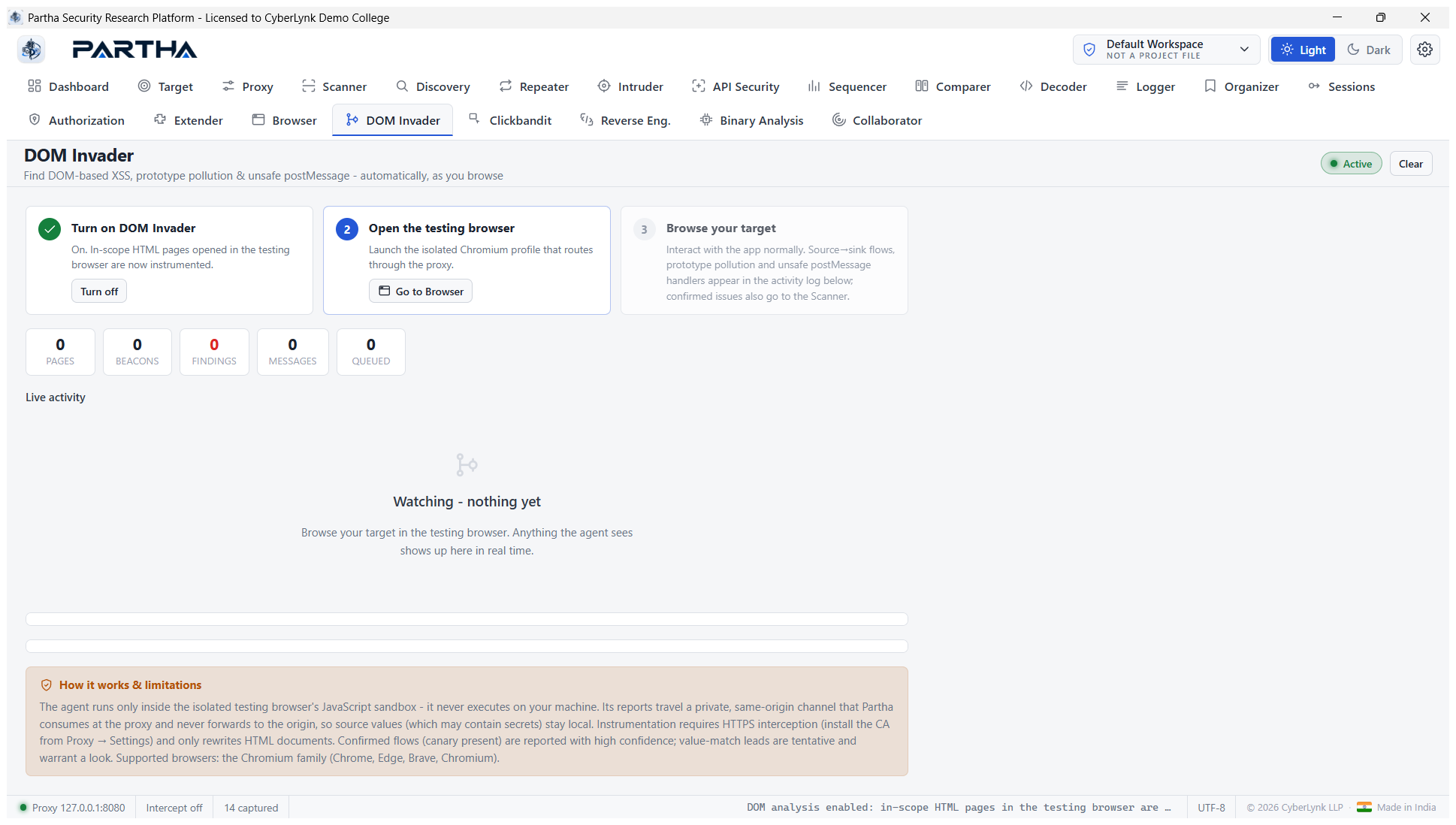Switch to Dark theme
1456x825 pixels.
tap(1369, 50)
